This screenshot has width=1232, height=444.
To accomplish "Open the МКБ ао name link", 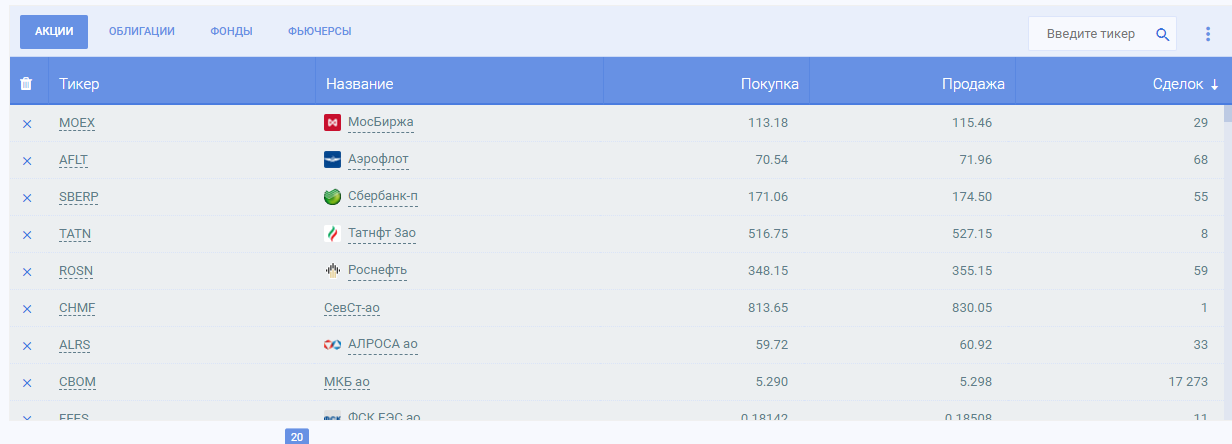I will coord(347,382).
